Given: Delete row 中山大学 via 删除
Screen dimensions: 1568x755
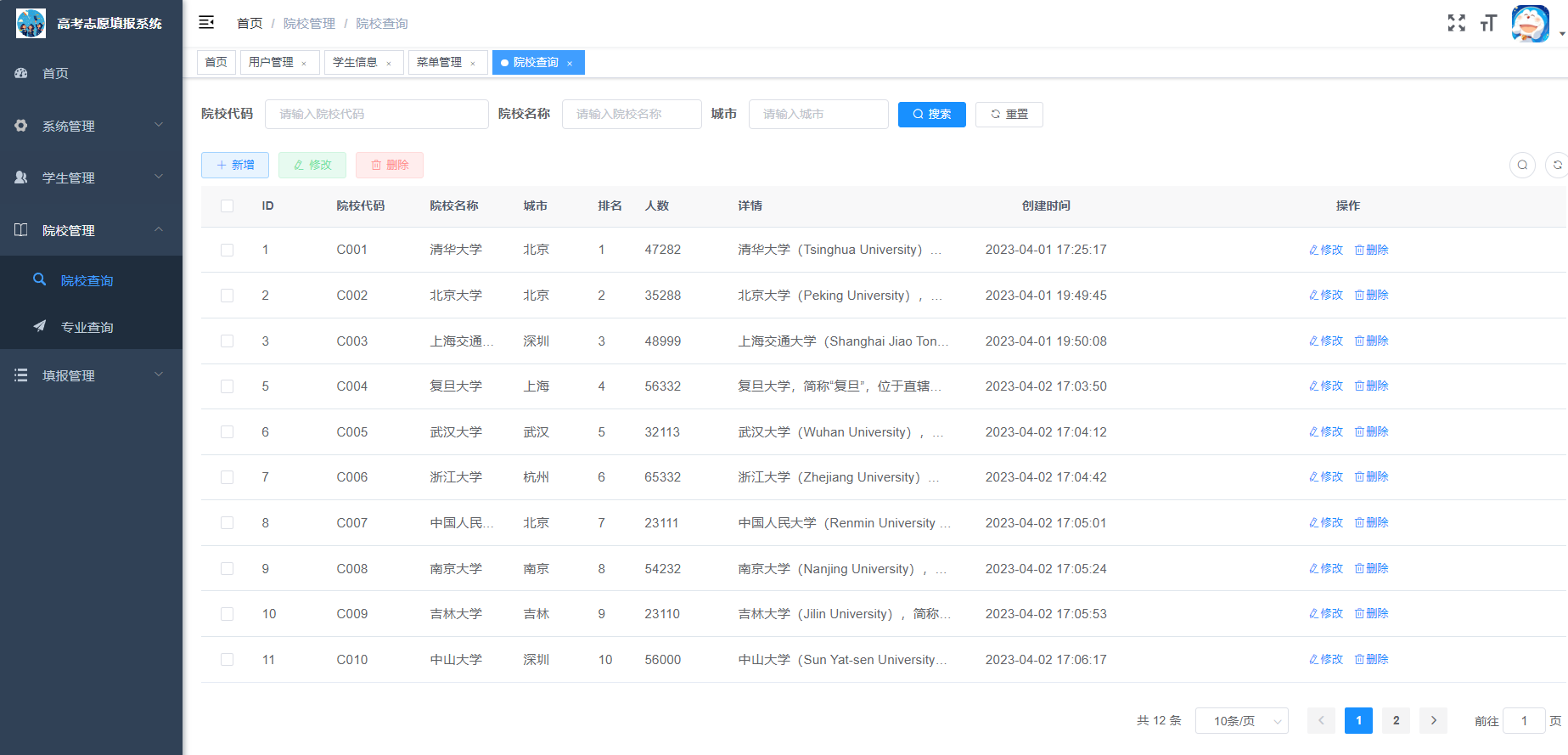Looking at the screenshot, I should pos(1371,659).
